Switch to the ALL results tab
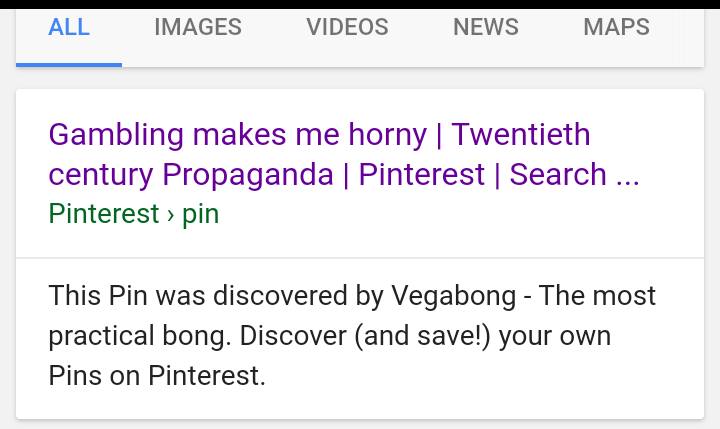This screenshot has height=429, width=720. (69, 28)
